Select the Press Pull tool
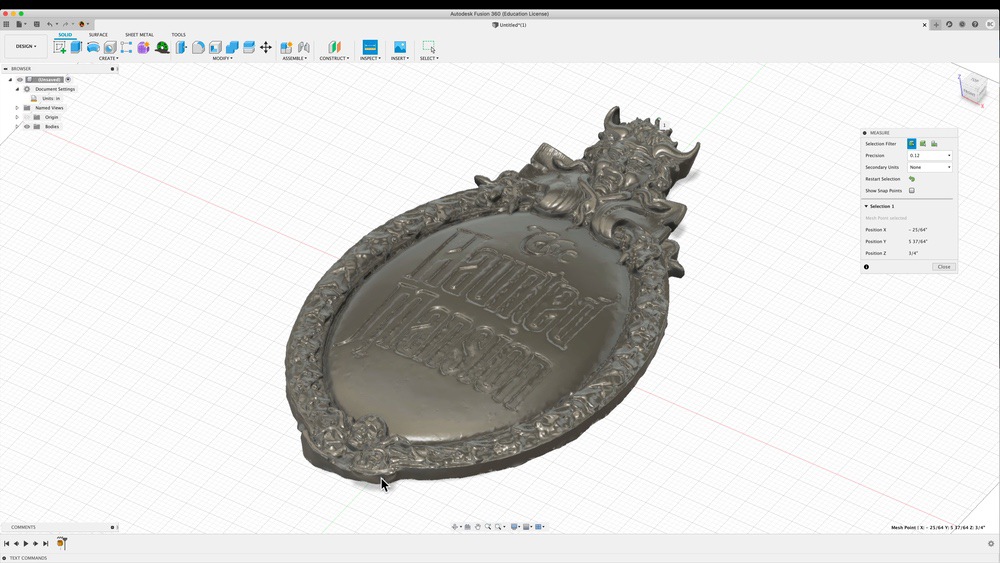The width and height of the screenshot is (1000, 563). pyautogui.click(x=182, y=47)
